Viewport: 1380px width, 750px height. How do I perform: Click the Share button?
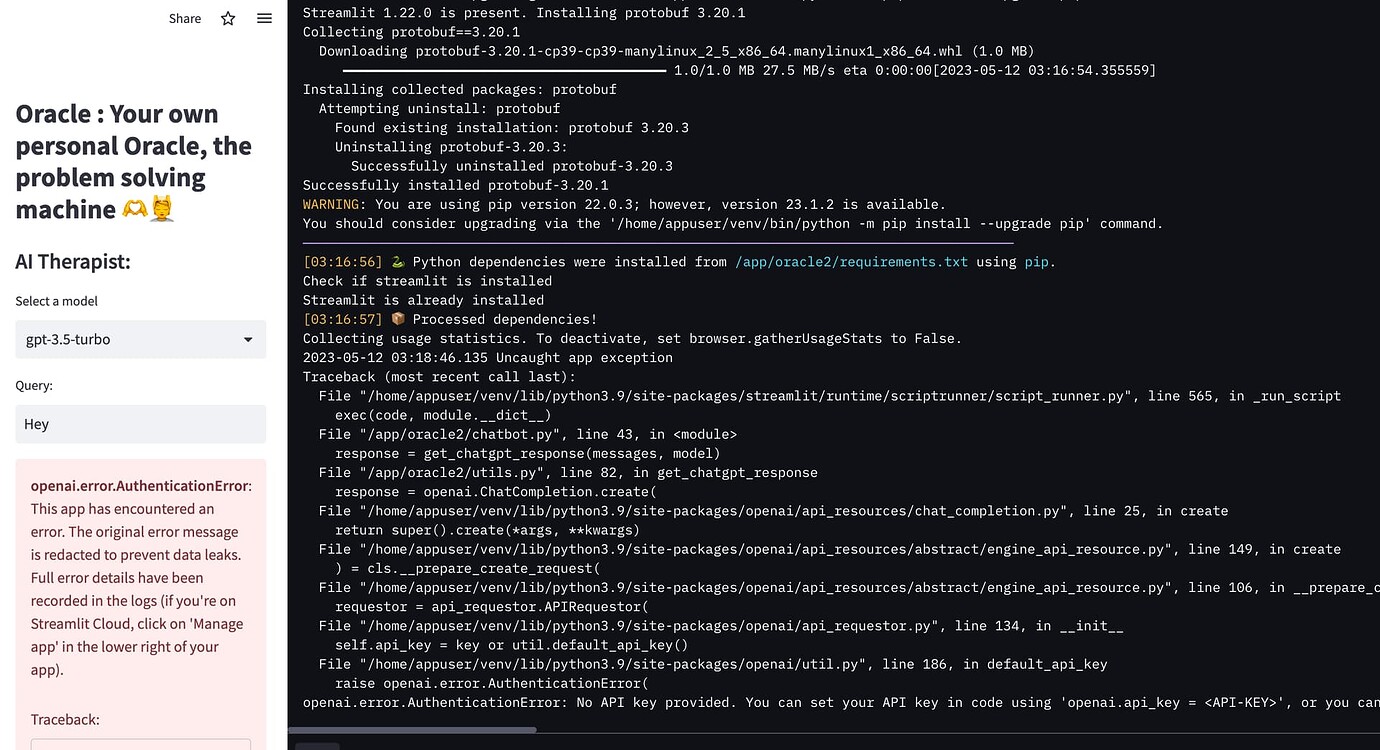coord(184,18)
